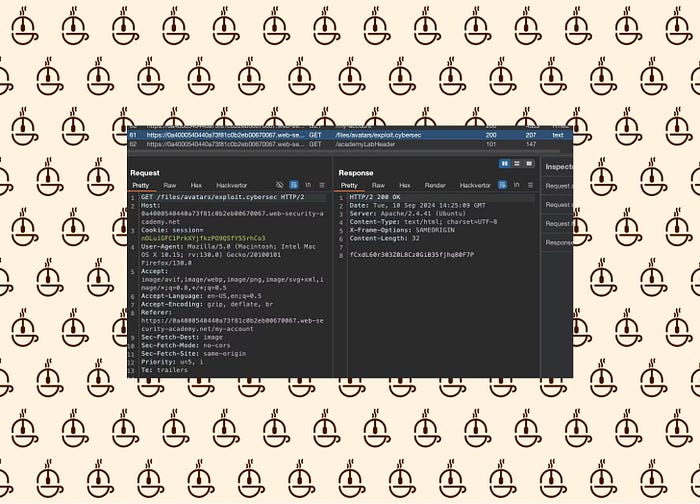Viewport: 700px width, 504px height.
Task: Click Sec-Fetch-Mode: no-cors header
Action: click(x=185, y=346)
